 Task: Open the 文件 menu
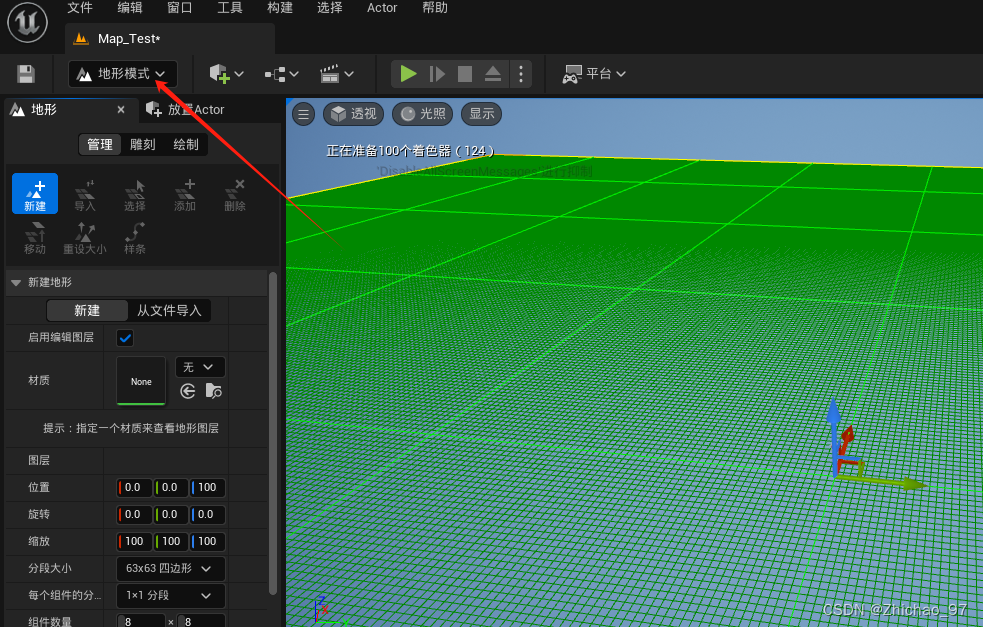pos(80,8)
